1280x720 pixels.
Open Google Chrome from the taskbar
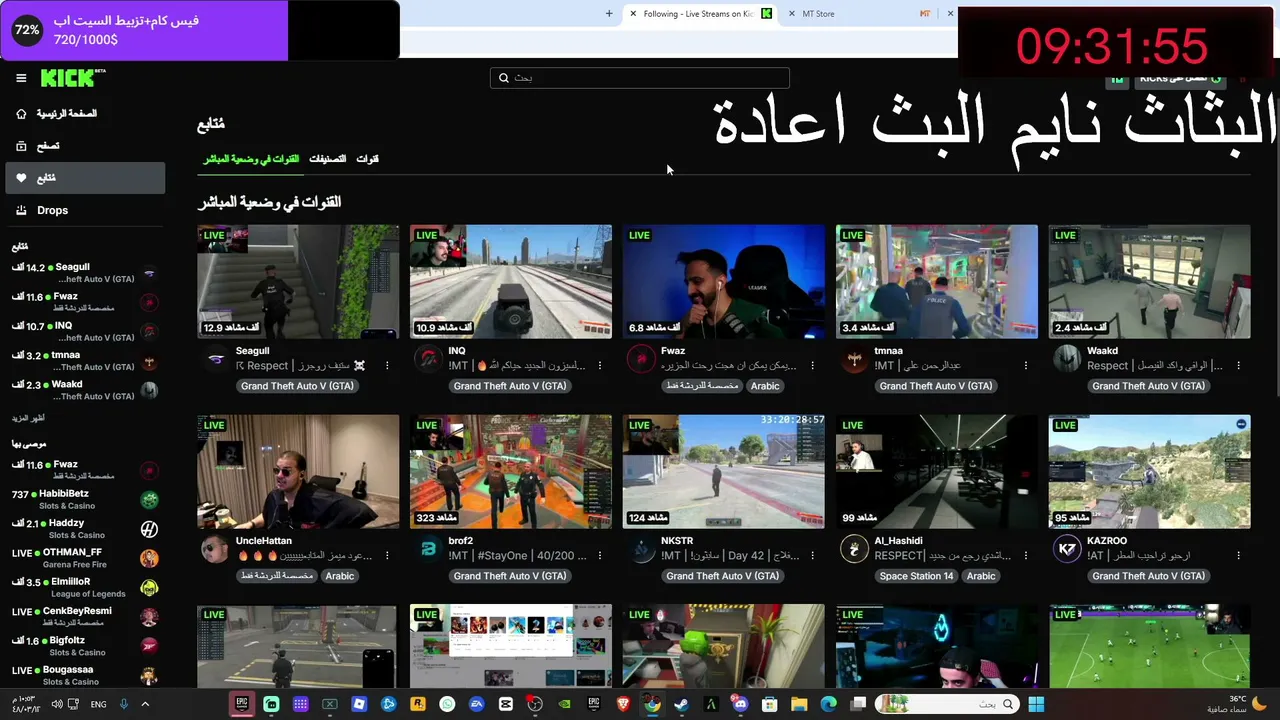652,704
